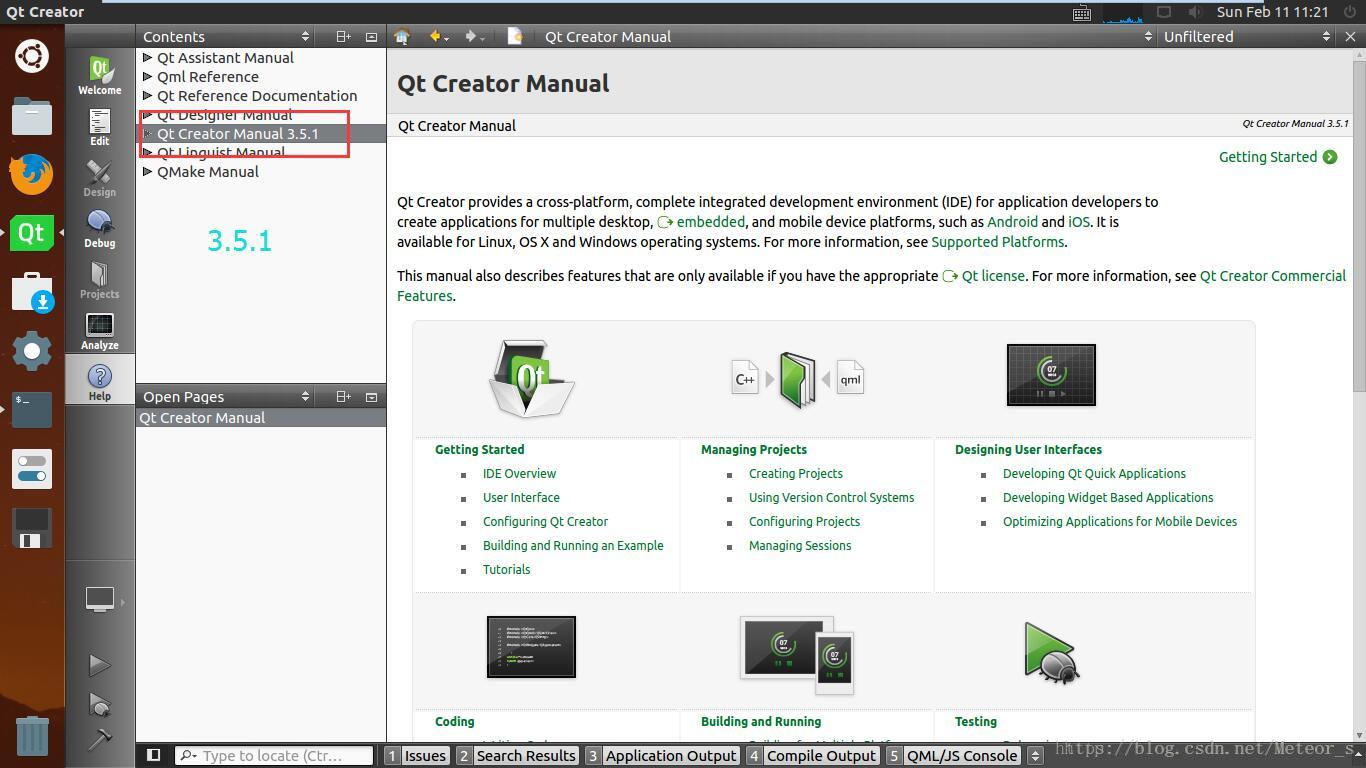Viewport: 1366px width, 768px height.
Task: Click the Back navigation arrow
Action: click(x=436, y=36)
